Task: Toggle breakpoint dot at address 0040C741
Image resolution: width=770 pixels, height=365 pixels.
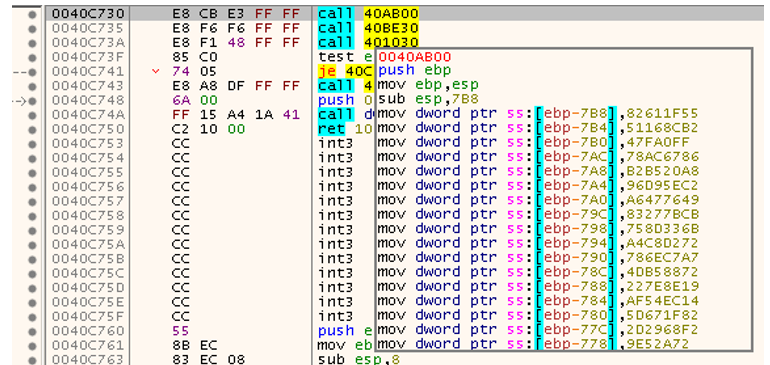Action: 32,72
